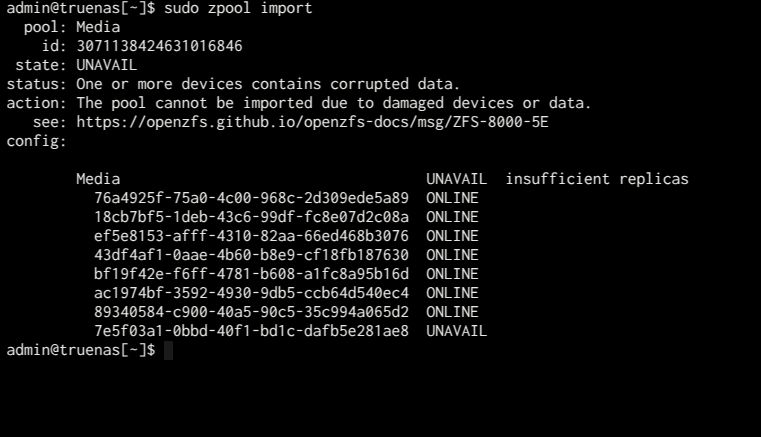Click device 76a4925f-75a0-4c00-968c-2d309ede5a89
Image resolution: width=761 pixels, height=437 pixels.
(x=251, y=198)
